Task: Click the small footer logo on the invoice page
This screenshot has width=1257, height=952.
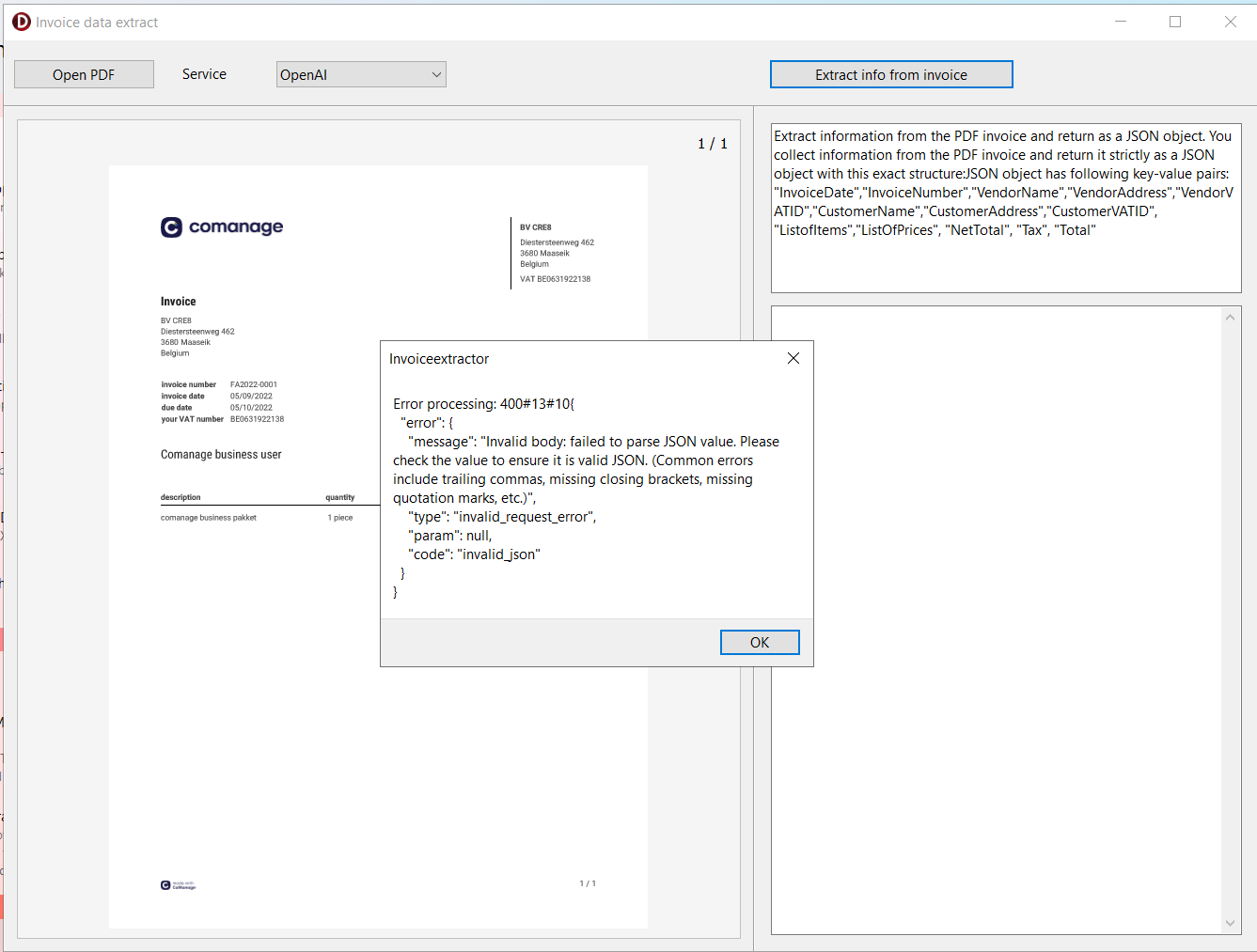Action: 178,885
